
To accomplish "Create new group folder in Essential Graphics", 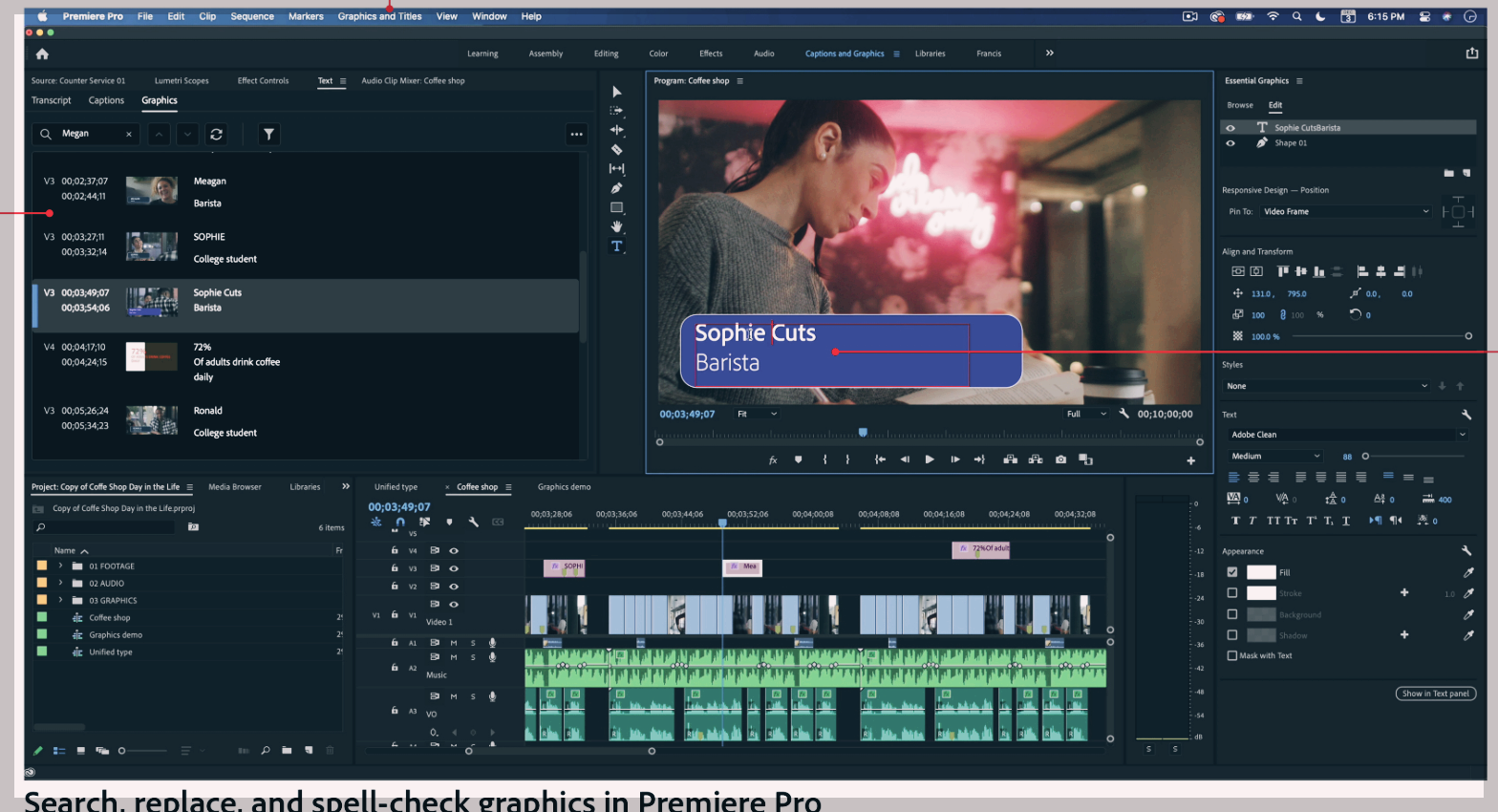I will coord(1448,173).
